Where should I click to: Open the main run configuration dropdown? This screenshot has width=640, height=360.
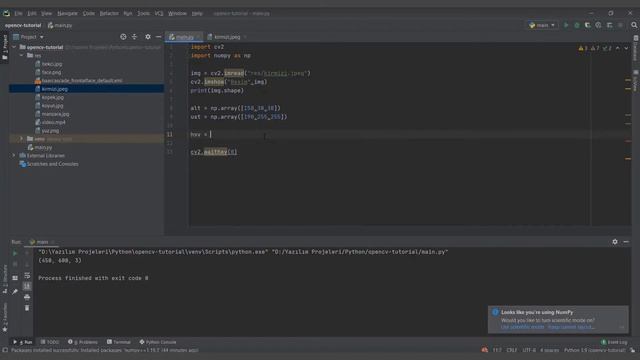(542, 25)
